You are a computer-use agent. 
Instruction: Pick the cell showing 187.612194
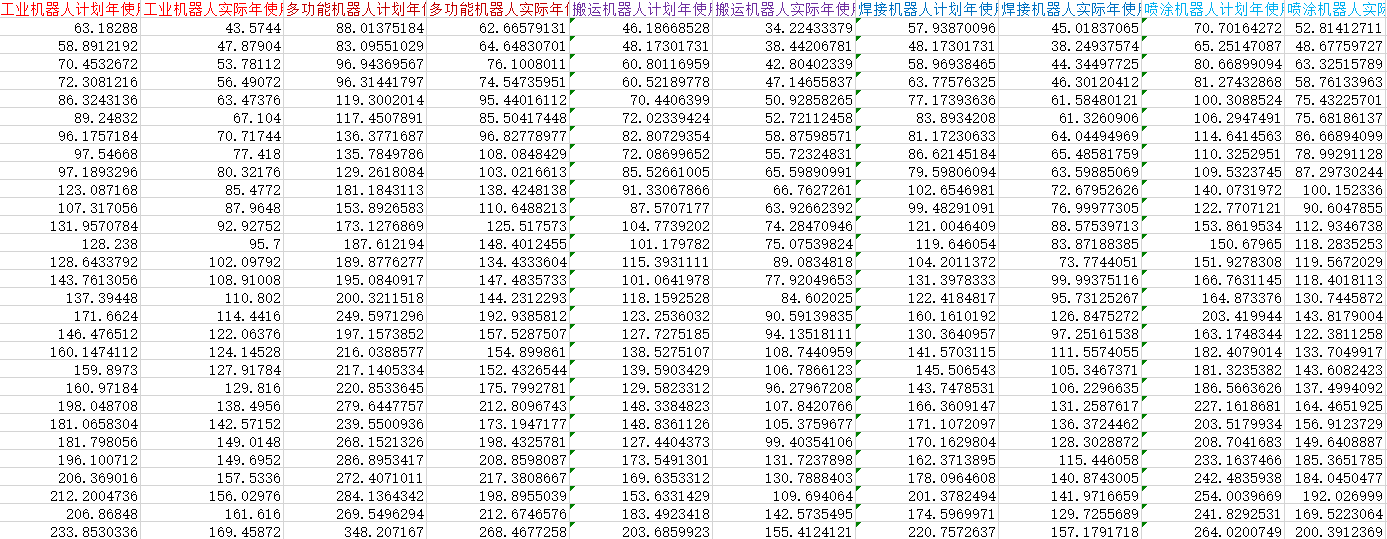point(355,243)
